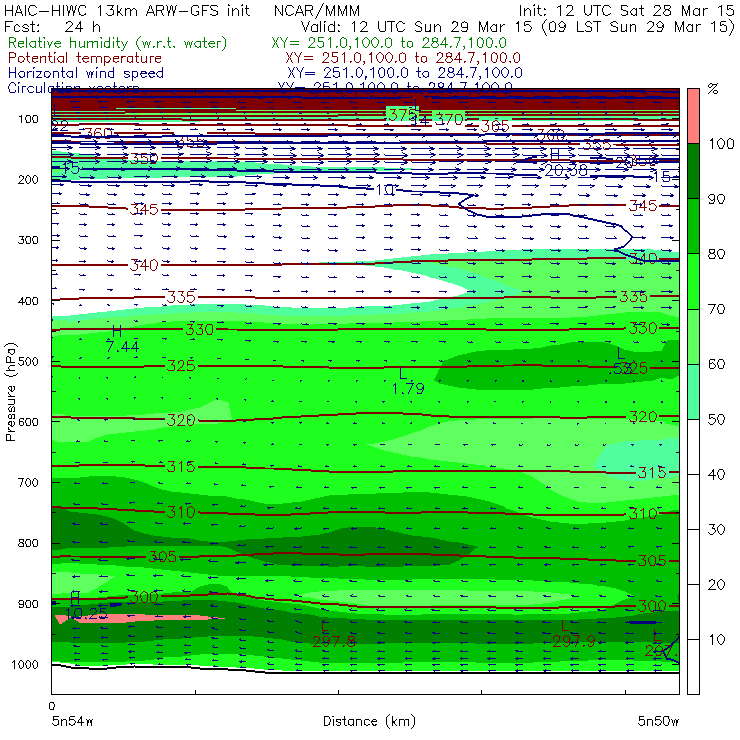Click the 300 hPa pressure tick label
Screen dimensions: 740x740
tap(28, 240)
